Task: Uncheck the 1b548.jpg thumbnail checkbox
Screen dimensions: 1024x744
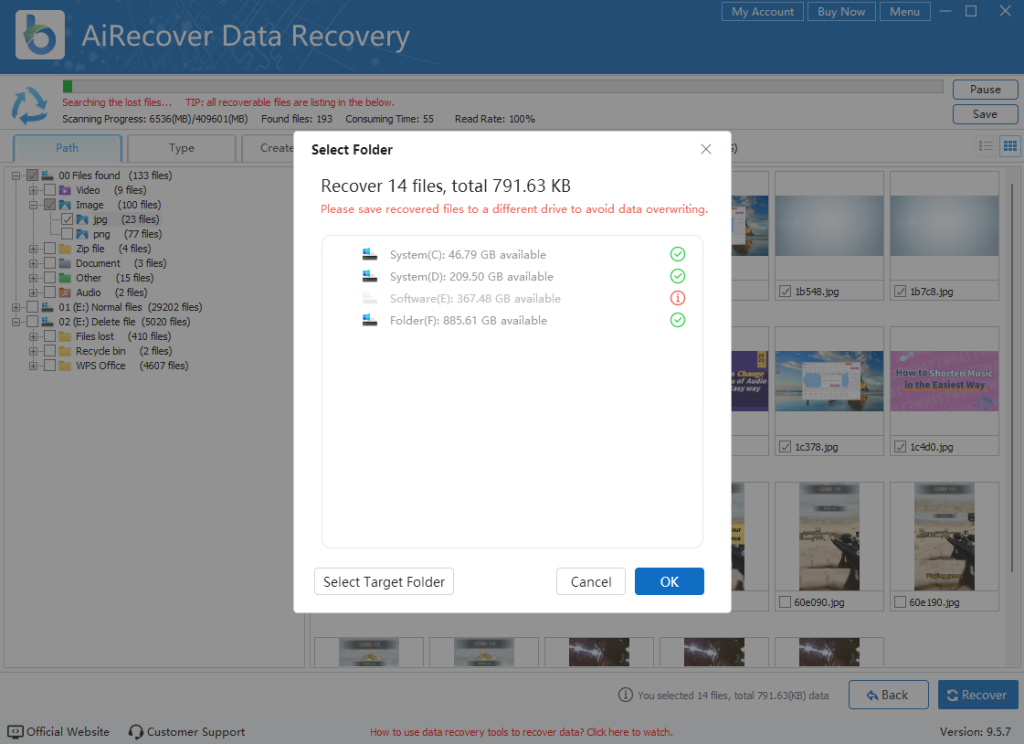Action: point(785,291)
